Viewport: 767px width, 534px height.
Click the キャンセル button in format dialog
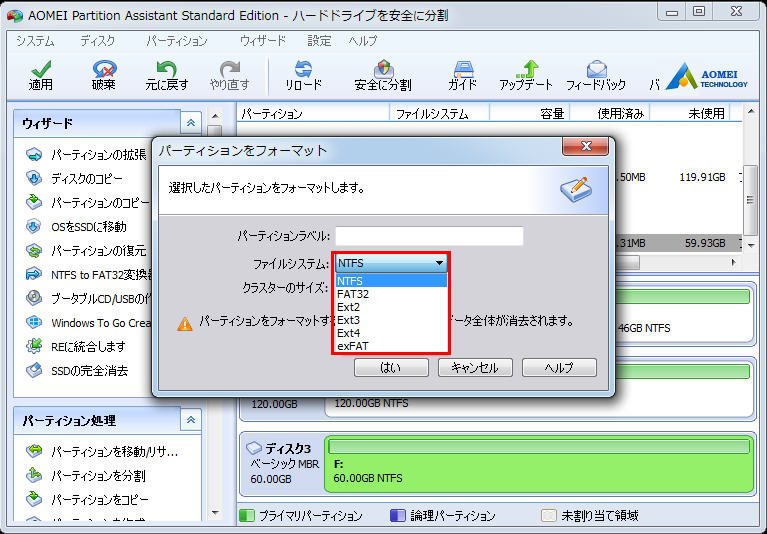[x=475, y=367]
